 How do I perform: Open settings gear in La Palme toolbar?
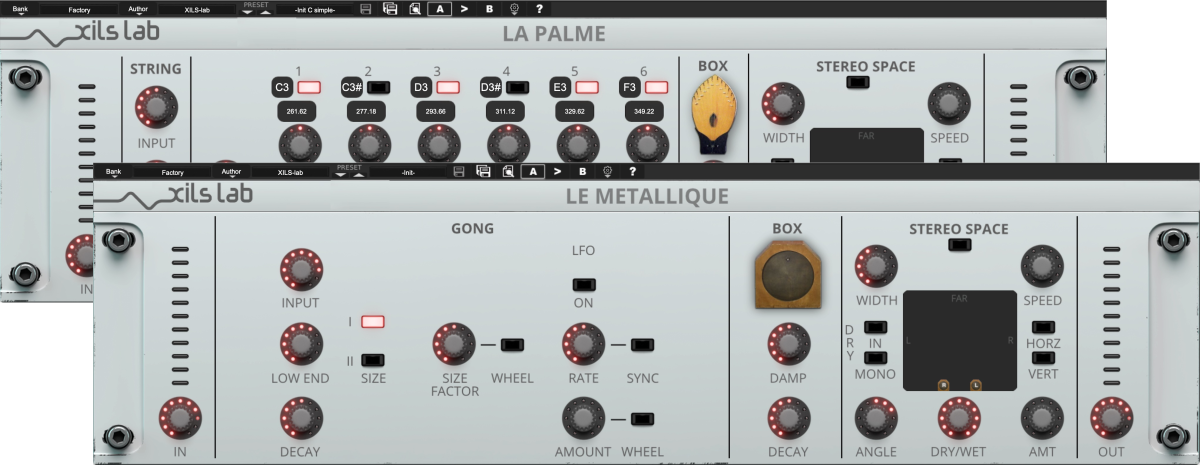[514, 8]
